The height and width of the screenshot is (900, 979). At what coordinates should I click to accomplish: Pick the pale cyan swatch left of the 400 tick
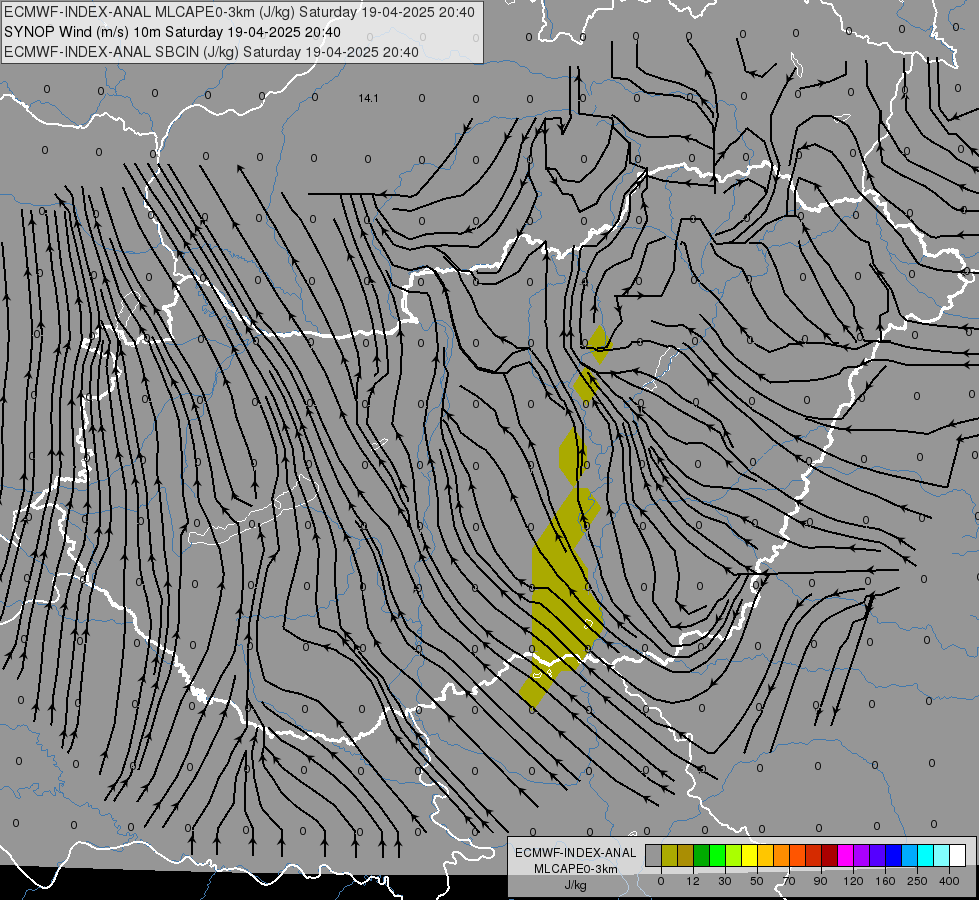(x=942, y=856)
